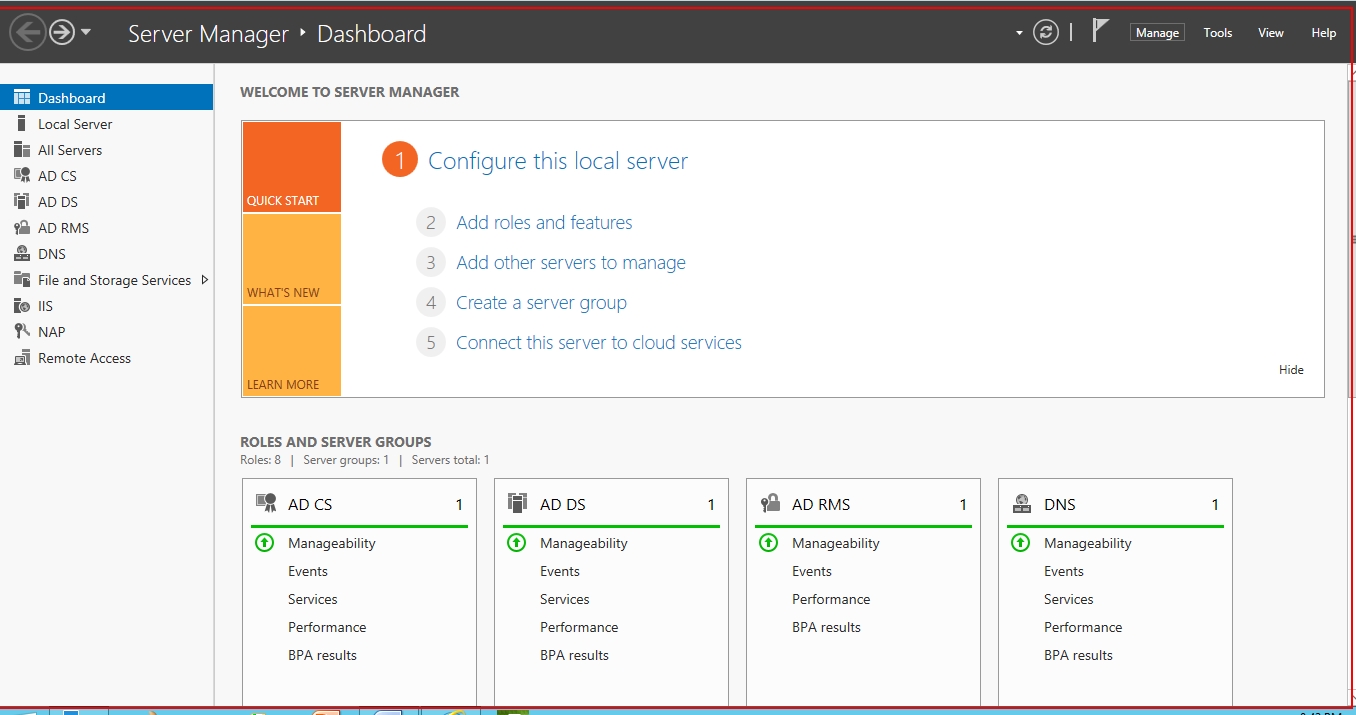Select Local Server in sidebar
Screen dimensions: 1356x715
(x=75, y=124)
